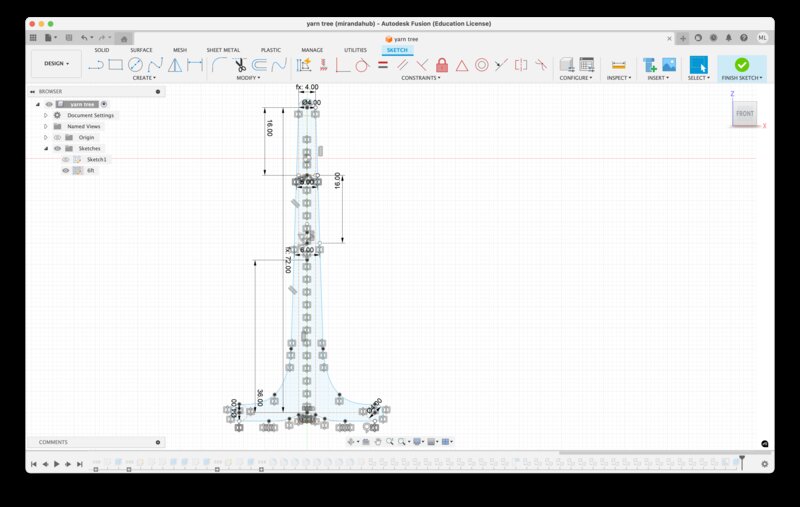This screenshot has width=800, height=507.
Task: Select the Center Diameter Circle tool
Action: pos(135,65)
